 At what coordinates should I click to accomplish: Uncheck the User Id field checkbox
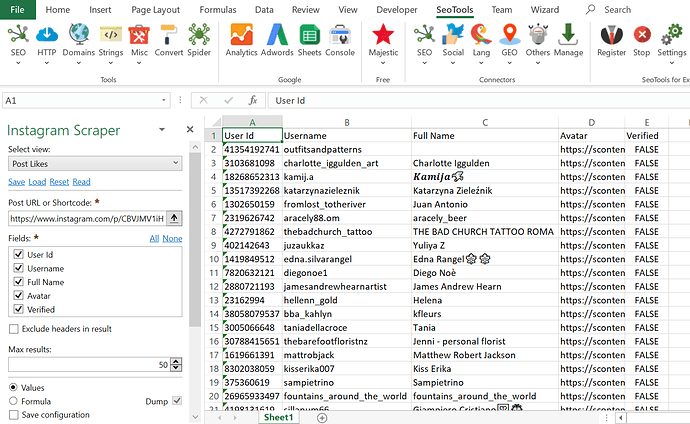pyautogui.click(x=18, y=254)
